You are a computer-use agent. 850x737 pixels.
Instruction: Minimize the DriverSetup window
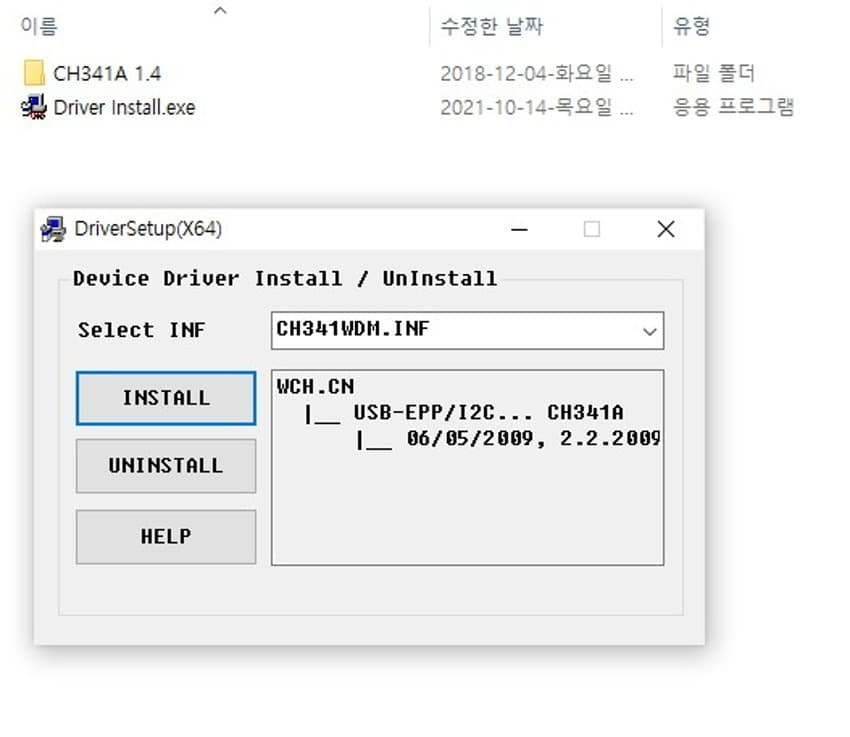pyautogui.click(x=519, y=230)
